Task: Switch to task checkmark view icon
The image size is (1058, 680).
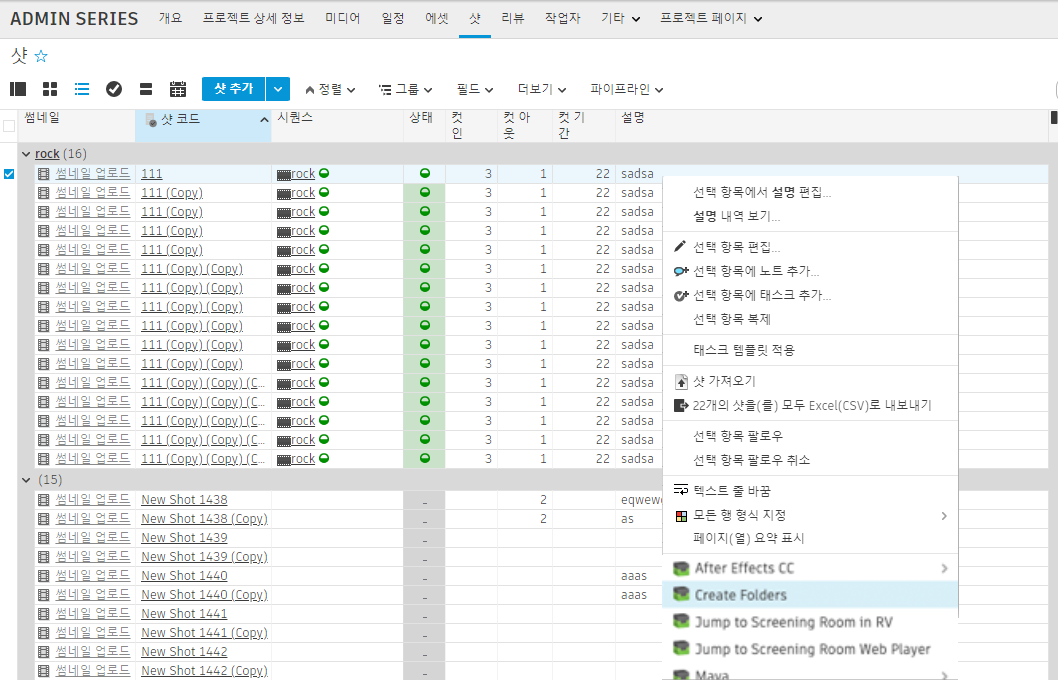Action: tap(114, 89)
